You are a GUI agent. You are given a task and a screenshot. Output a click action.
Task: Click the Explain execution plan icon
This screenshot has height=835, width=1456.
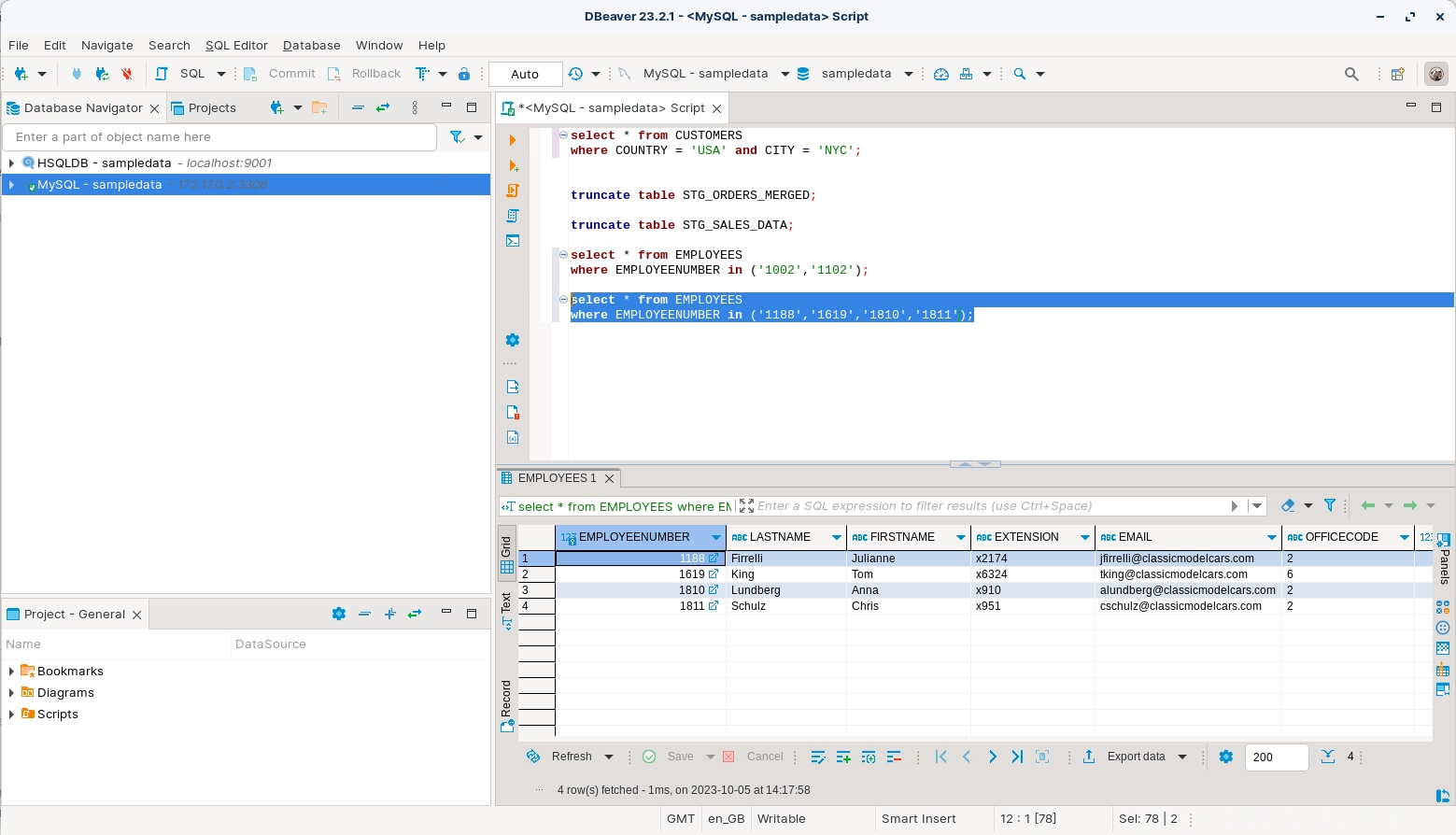pos(512,216)
